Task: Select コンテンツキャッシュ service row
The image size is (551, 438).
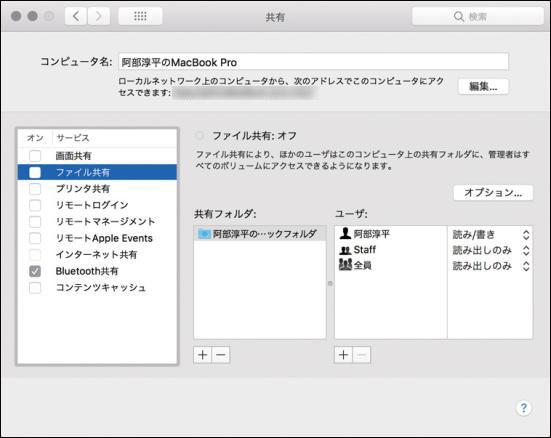Action: (97, 288)
